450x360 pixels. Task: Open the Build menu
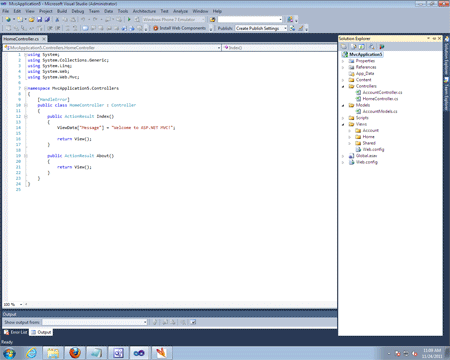(62, 11)
